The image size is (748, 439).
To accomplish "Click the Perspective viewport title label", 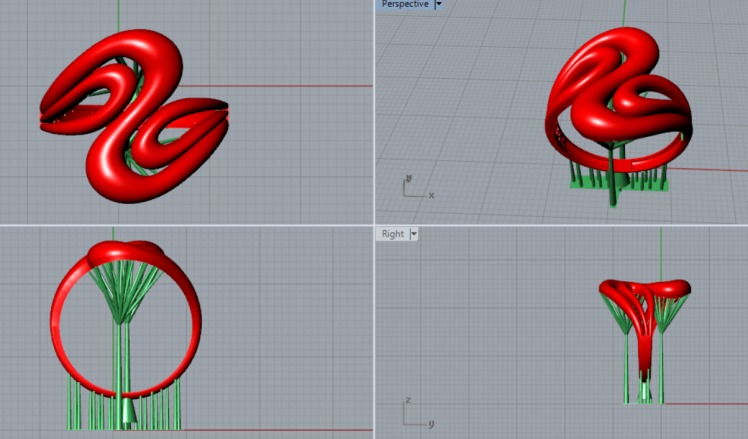I will click(x=405, y=5).
